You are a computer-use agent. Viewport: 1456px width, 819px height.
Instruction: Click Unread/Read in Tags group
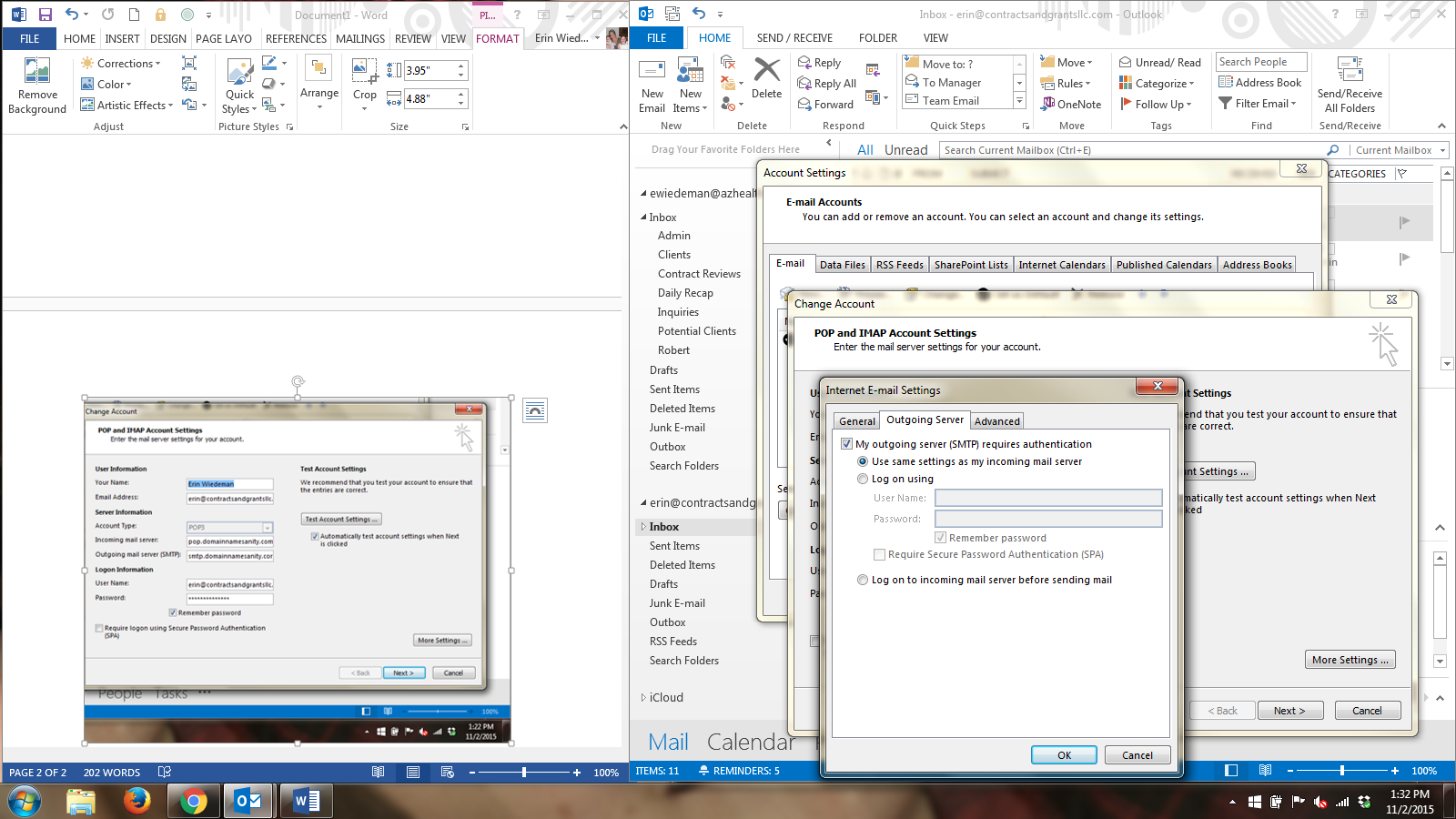[1160, 63]
